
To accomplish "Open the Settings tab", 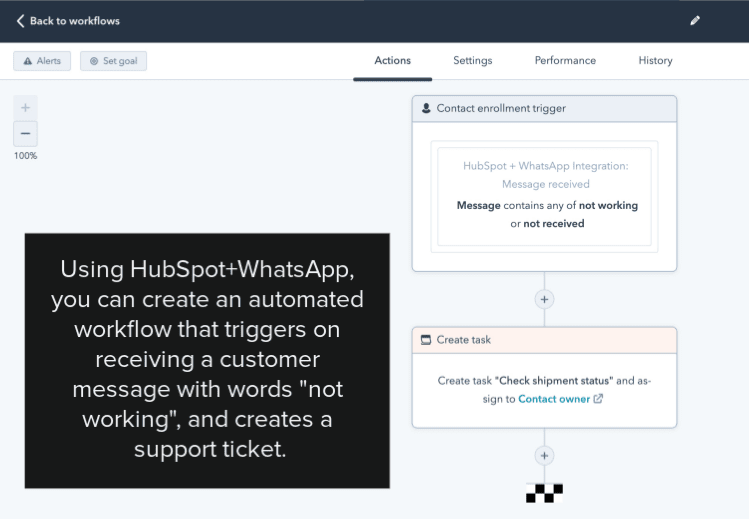I will click(x=472, y=61).
